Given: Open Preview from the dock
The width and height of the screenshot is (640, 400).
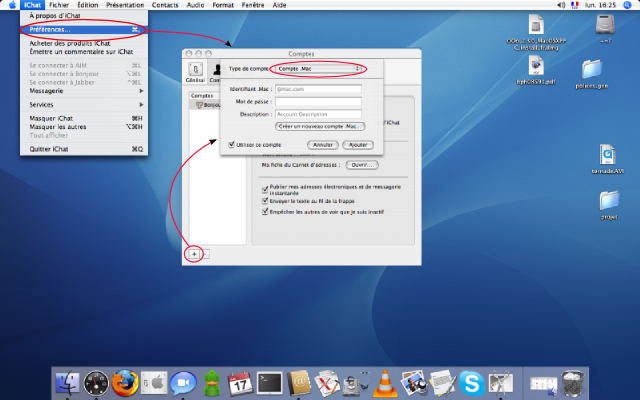Looking at the screenshot, I should [x=413, y=383].
